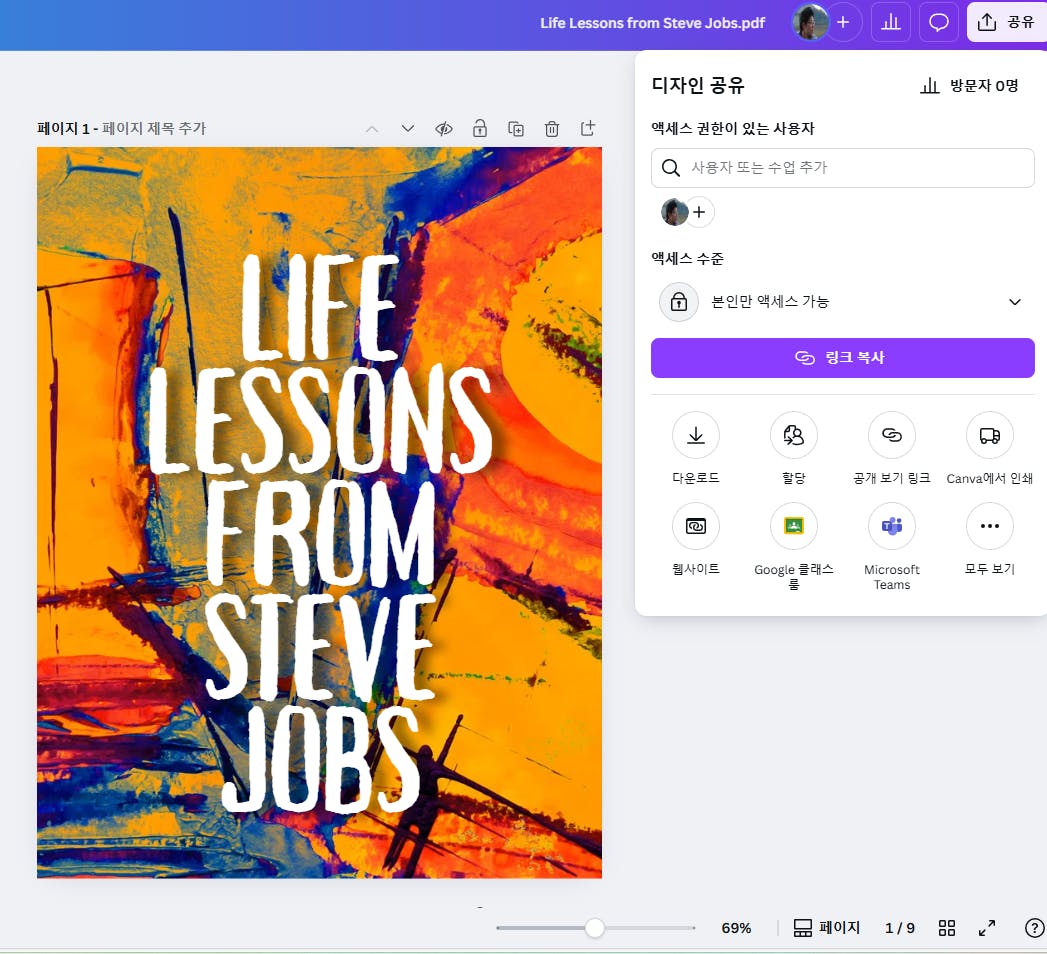The image size is (1047, 954).
Task: Click 모두 보기 three-dots icon
Action: point(990,526)
